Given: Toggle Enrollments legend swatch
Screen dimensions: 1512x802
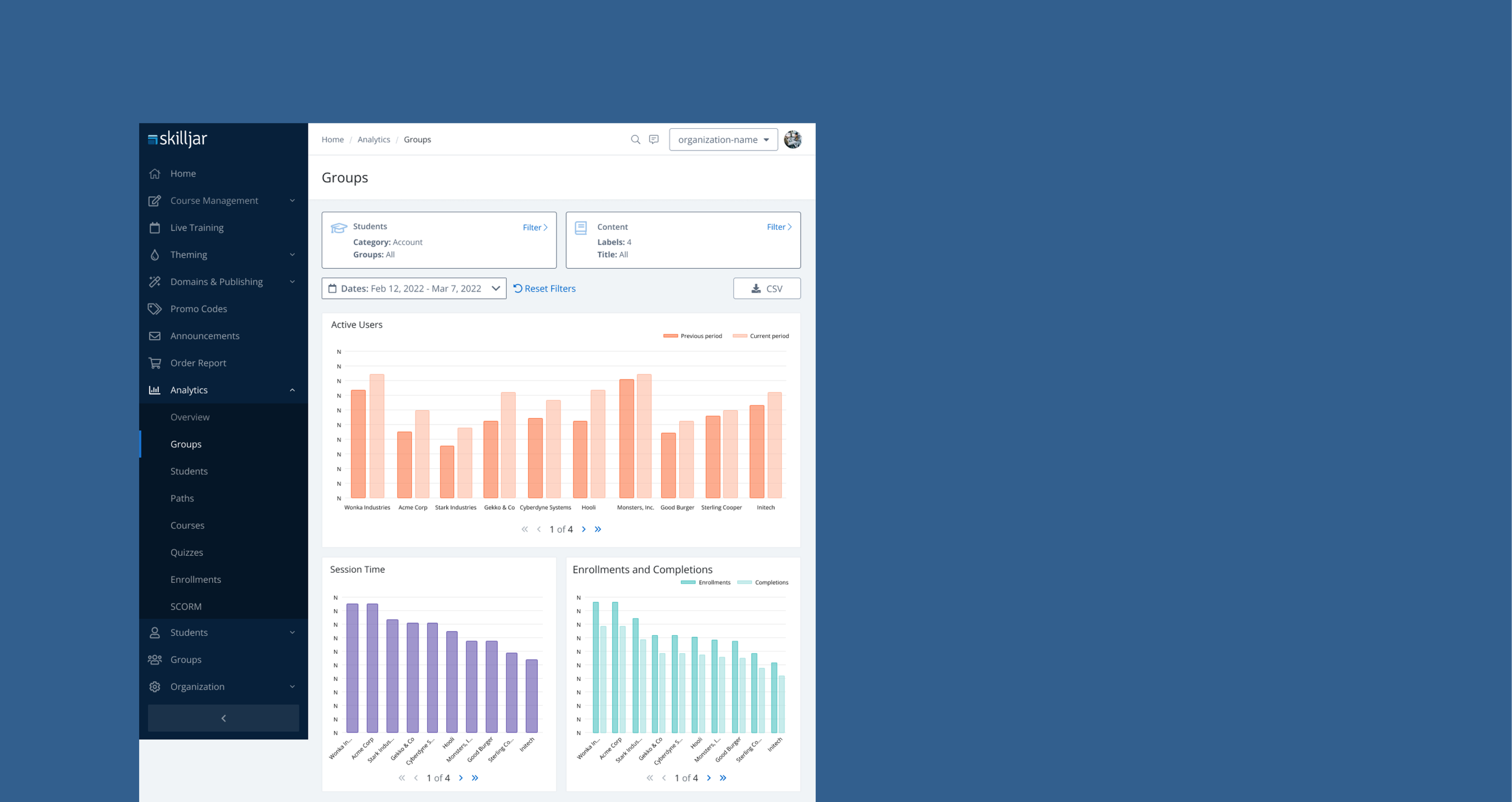Looking at the screenshot, I should 688,582.
